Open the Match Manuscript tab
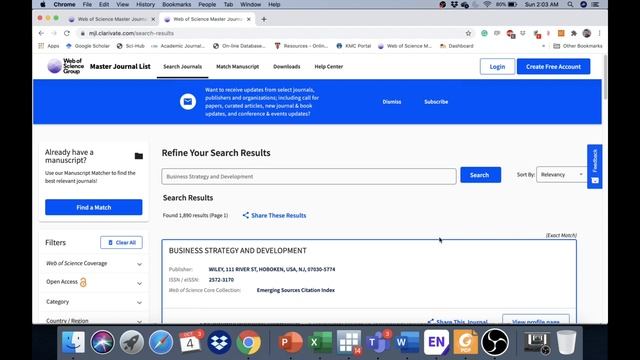The height and width of the screenshot is (360, 640). (238, 67)
